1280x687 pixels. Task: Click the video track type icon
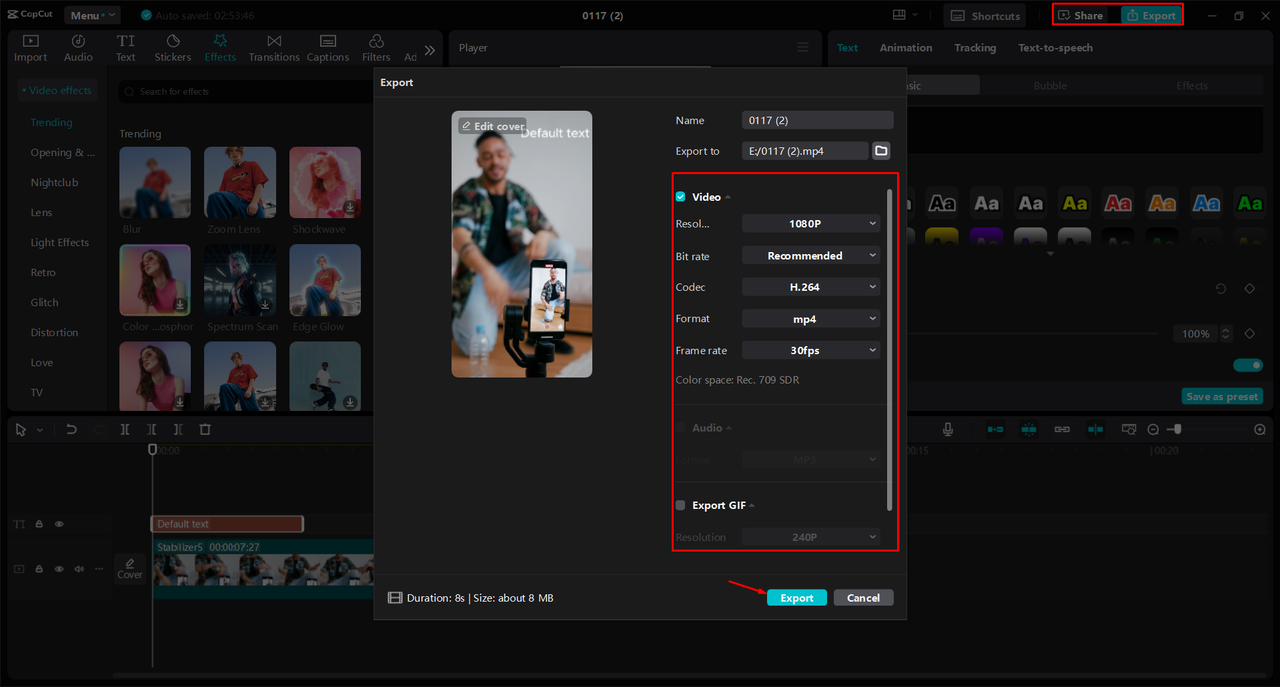19,568
